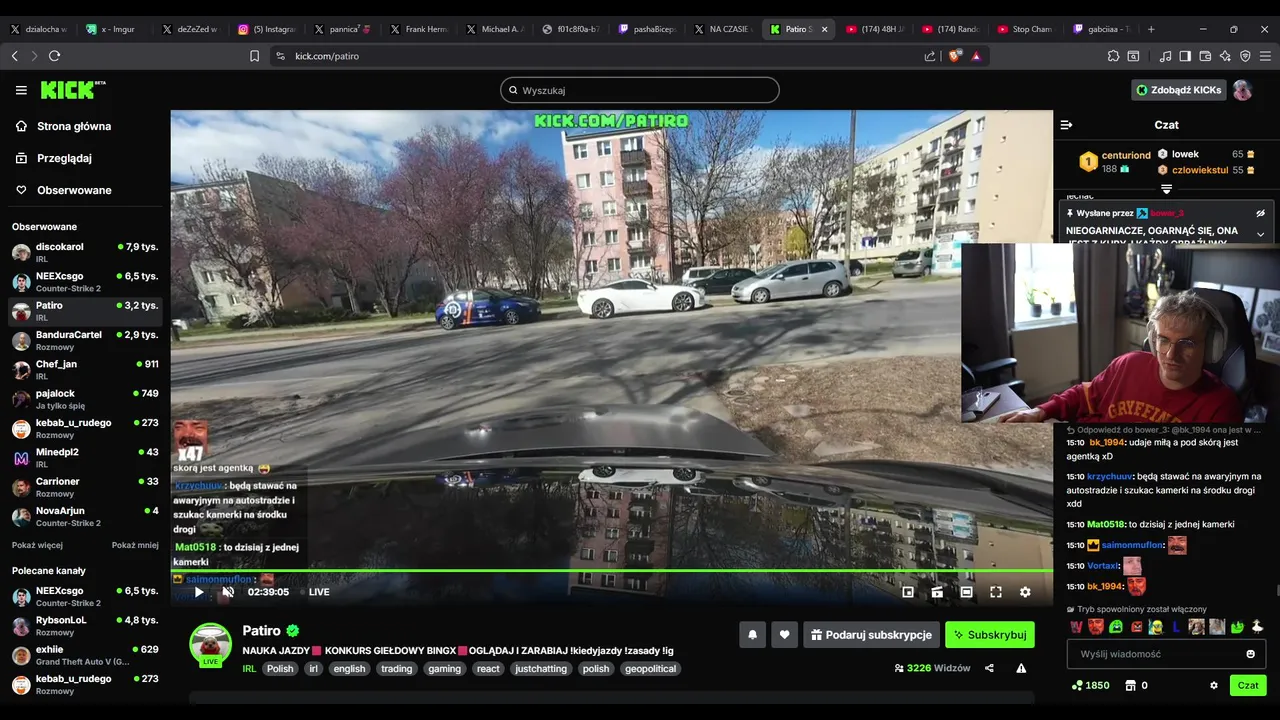Open browser extensions puzzle icon

click(1113, 56)
